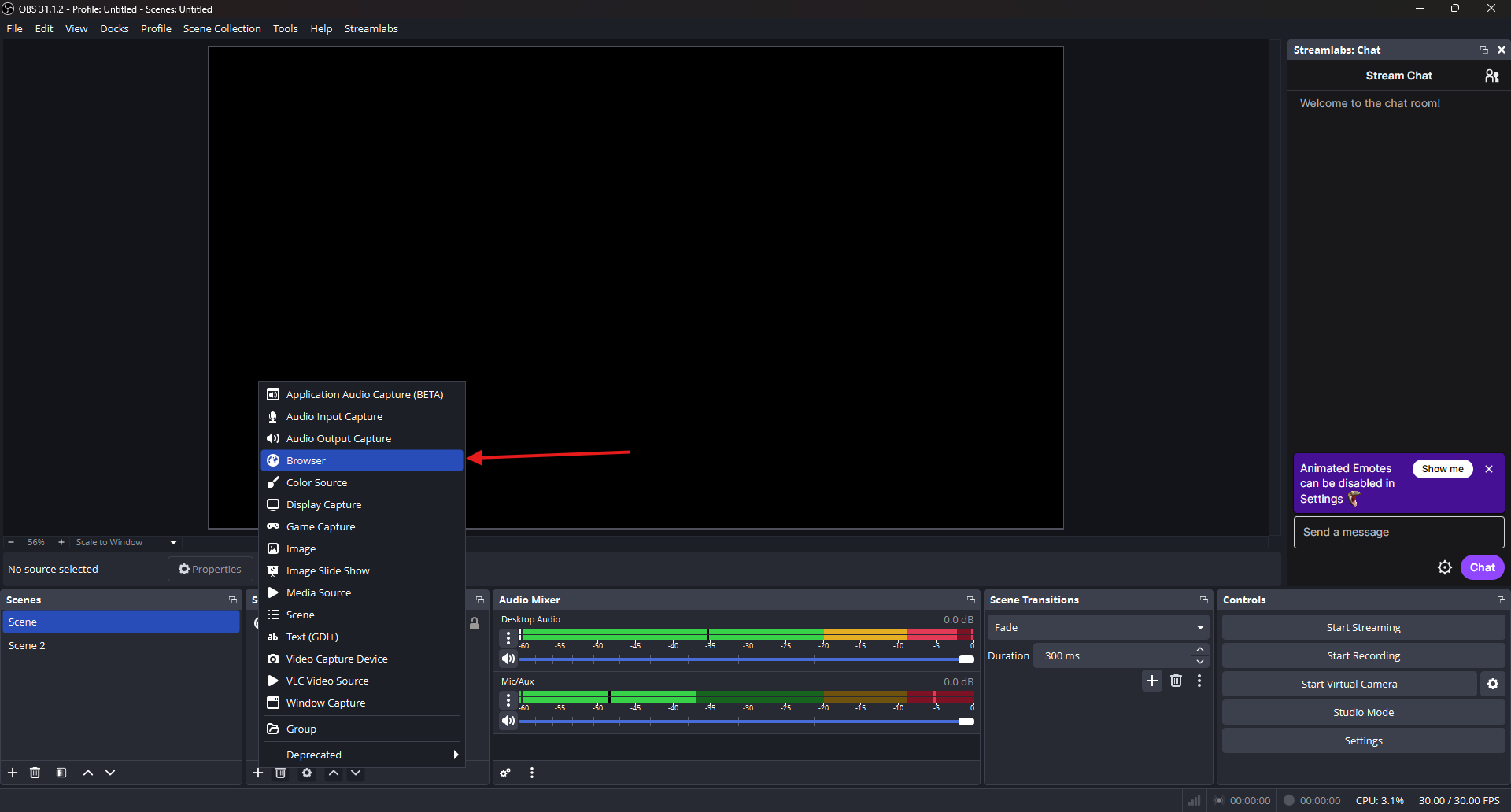
Task: Add a new scene with the plus icon
Action: pos(13,773)
